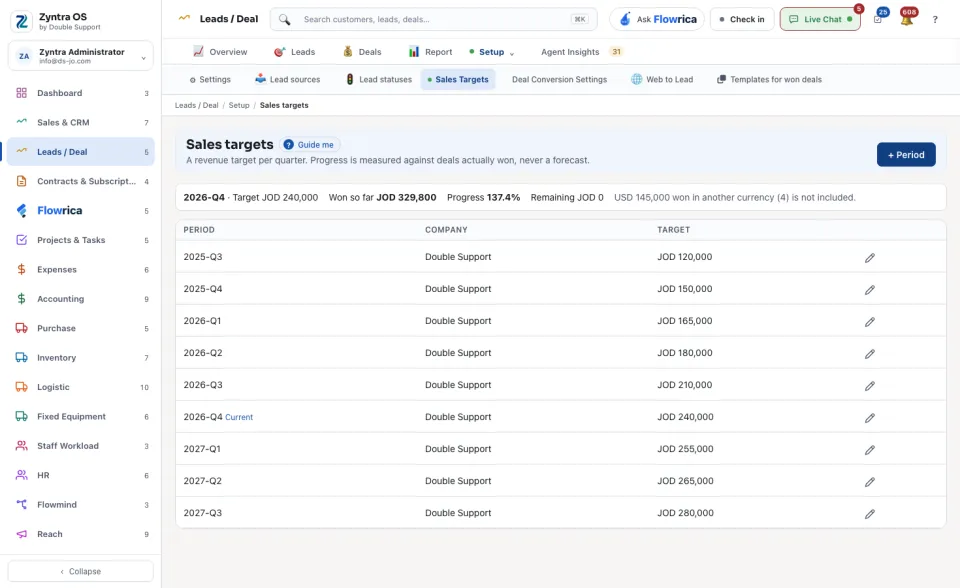
Task: Open the notifications bell icon
Action: 907,20
